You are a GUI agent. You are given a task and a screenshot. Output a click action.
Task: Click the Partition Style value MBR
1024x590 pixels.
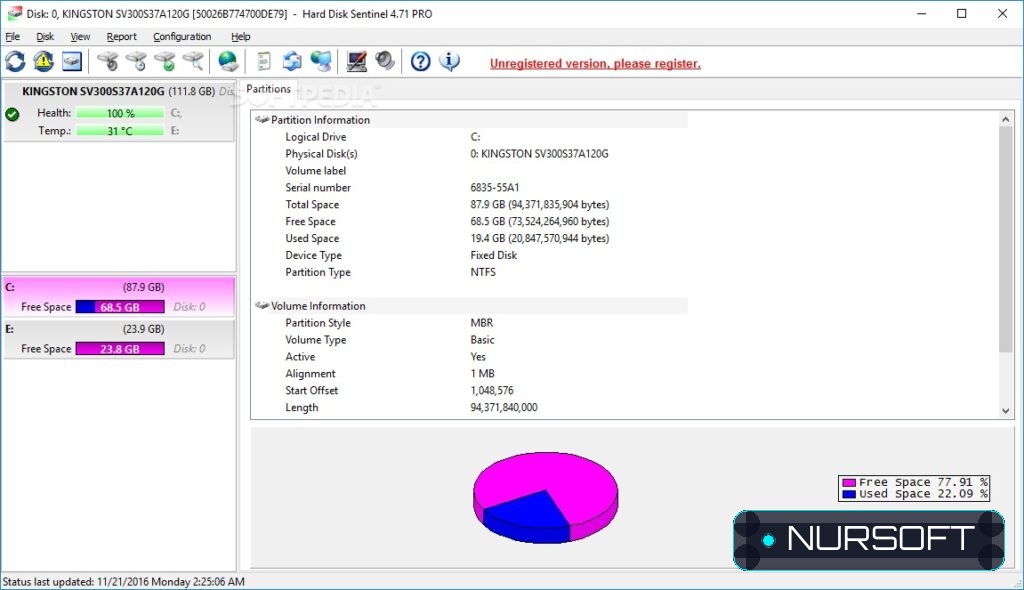tap(482, 323)
